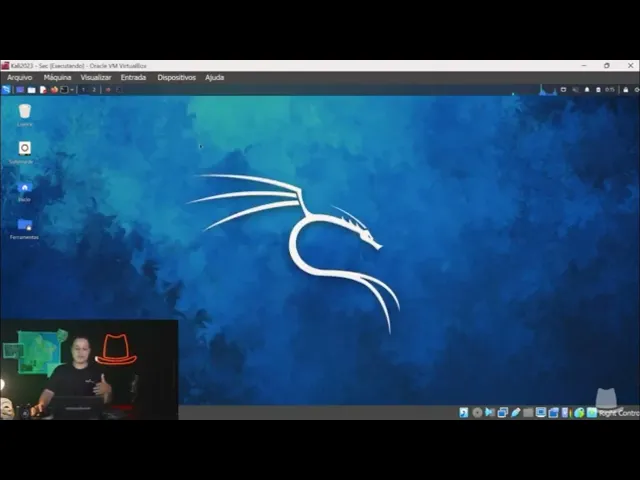Viewport: 640px width, 480px height.
Task: Switch to workspace 2
Action: pos(94,90)
